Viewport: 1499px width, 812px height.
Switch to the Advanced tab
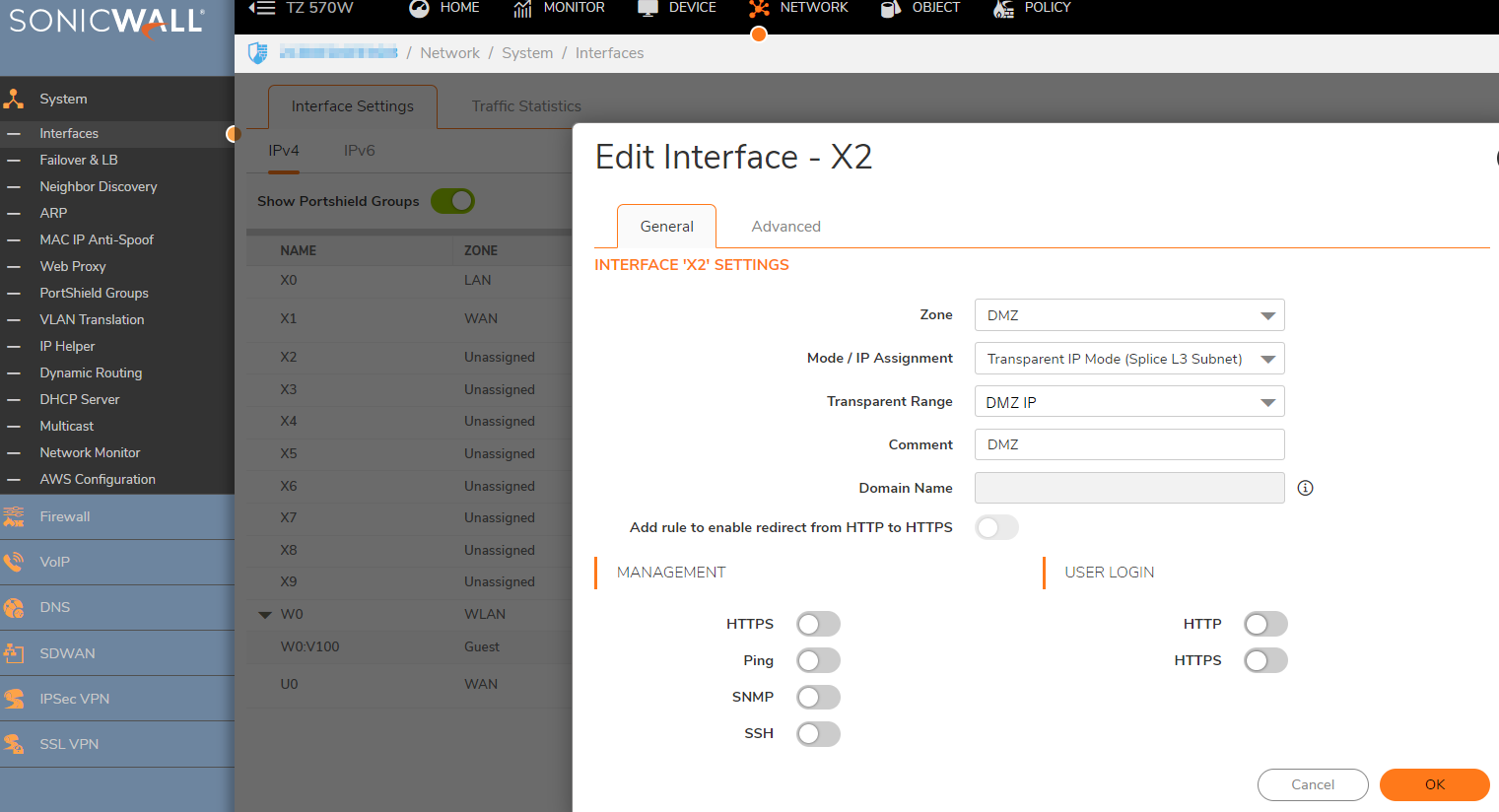pyautogui.click(x=785, y=227)
